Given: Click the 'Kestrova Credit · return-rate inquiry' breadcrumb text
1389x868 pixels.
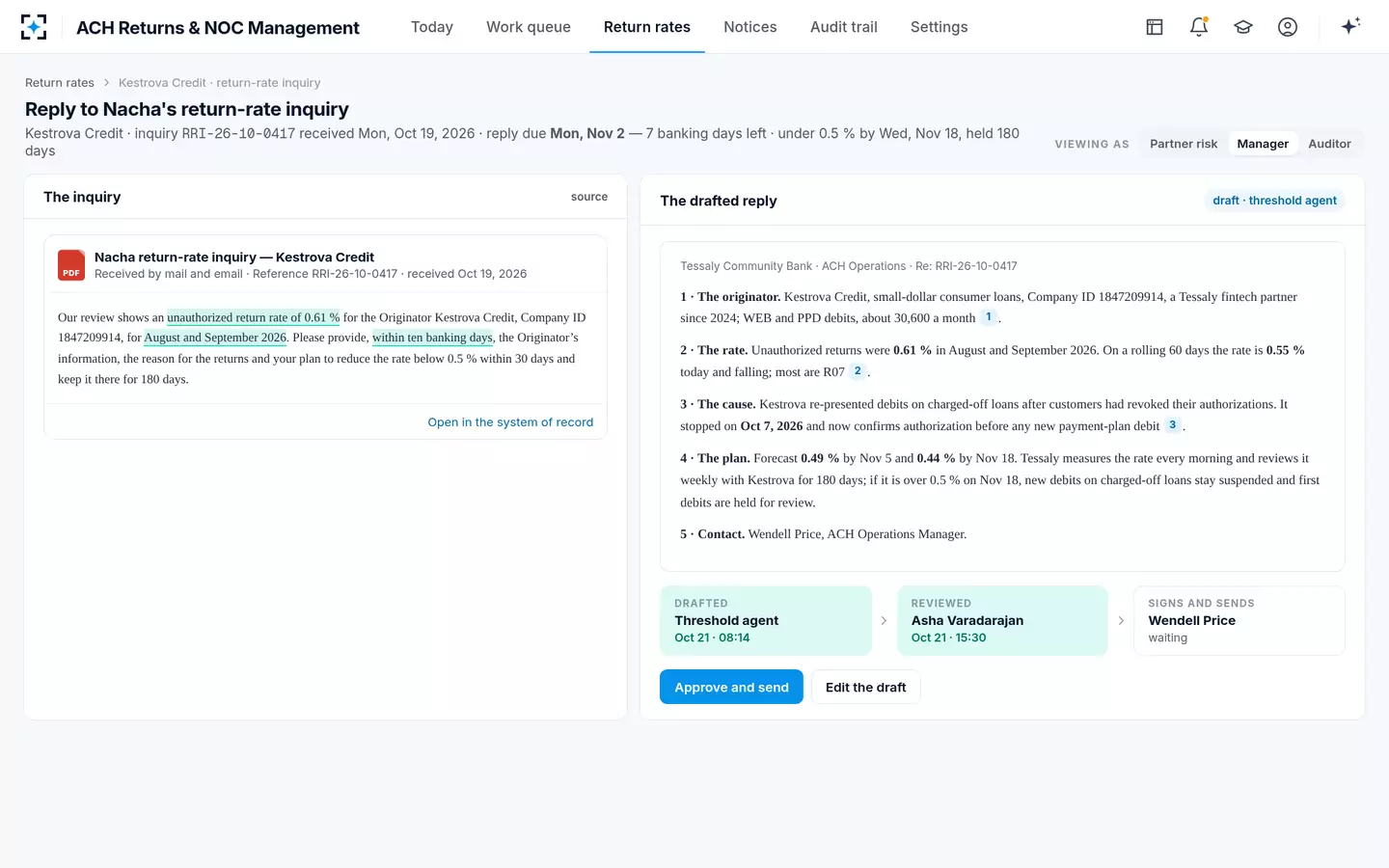Looking at the screenshot, I should pos(220,83).
